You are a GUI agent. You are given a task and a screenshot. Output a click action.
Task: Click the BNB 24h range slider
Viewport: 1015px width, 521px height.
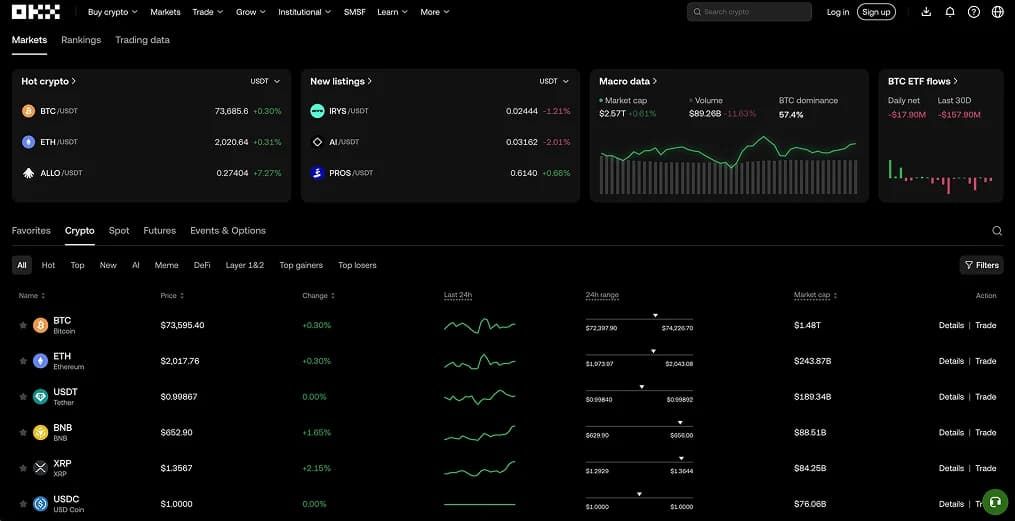(x=639, y=426)
